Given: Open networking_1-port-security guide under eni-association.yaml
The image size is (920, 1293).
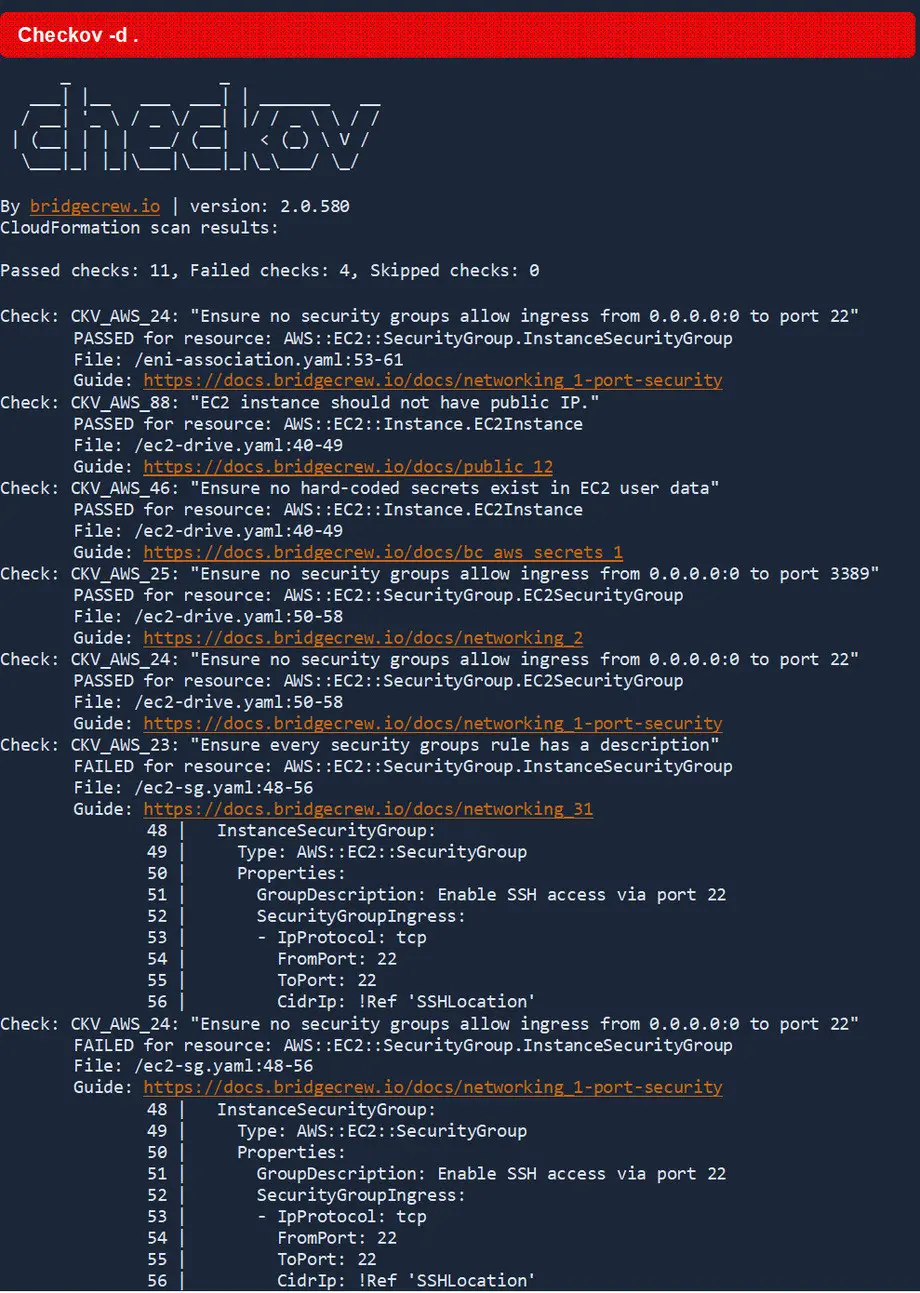Looking at the screenshot, I should 432,380.
